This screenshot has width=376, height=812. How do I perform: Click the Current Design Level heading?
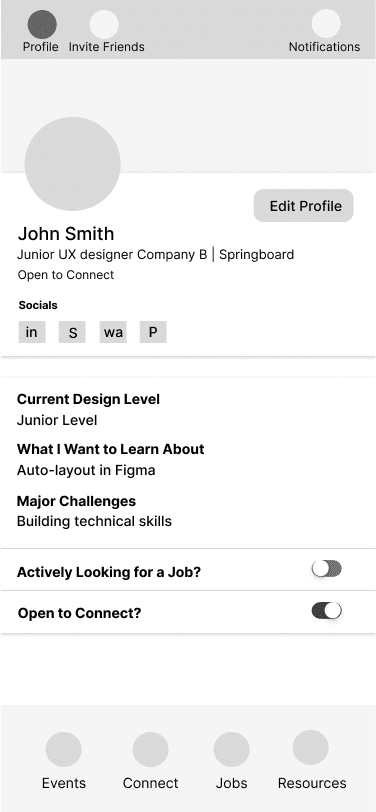(89, 399)
